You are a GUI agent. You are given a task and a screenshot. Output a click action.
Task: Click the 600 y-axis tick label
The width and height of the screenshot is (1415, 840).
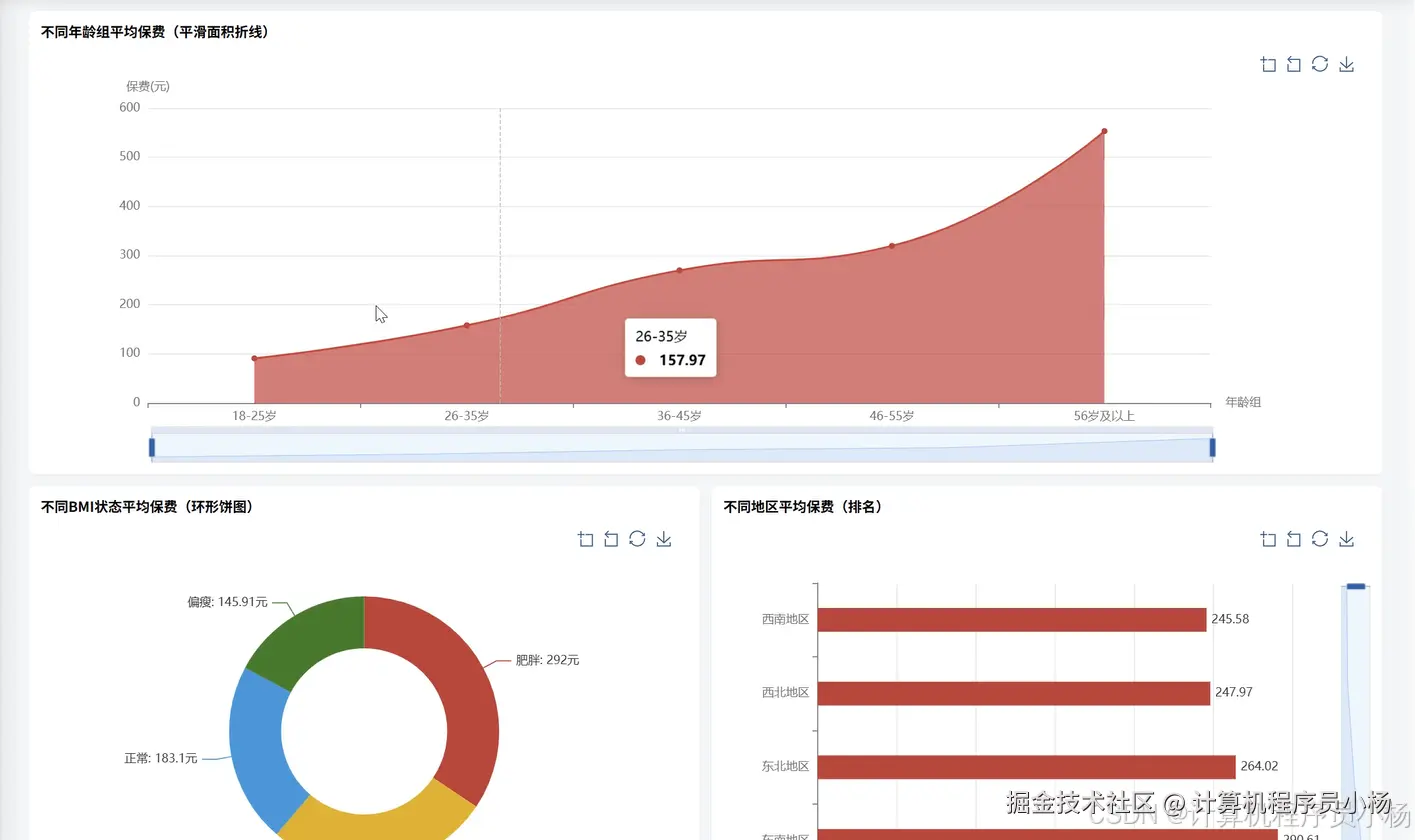130,107
